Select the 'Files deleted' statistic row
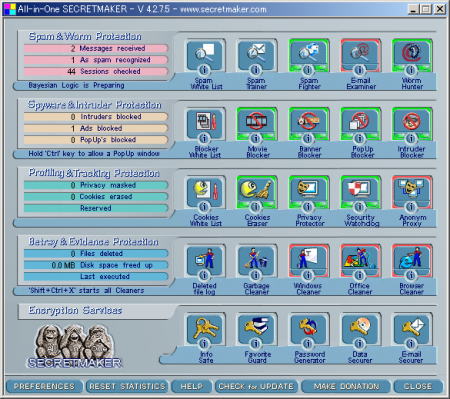 (96, 254)
